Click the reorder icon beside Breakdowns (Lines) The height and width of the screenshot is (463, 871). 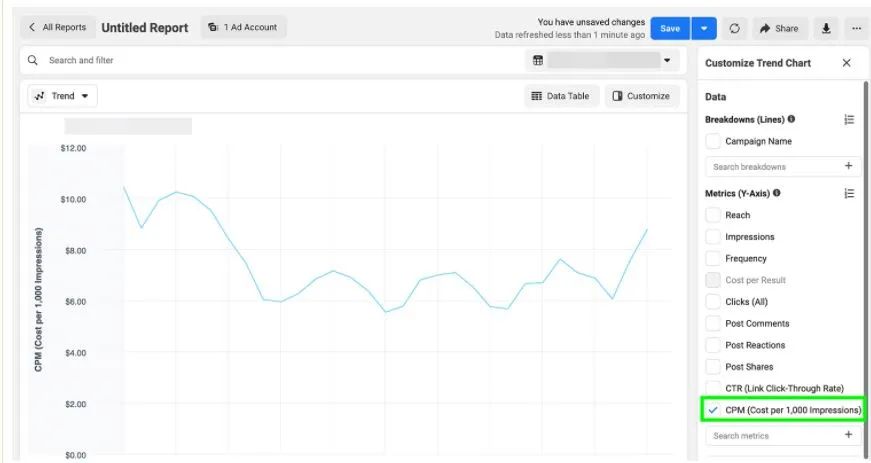849,119
